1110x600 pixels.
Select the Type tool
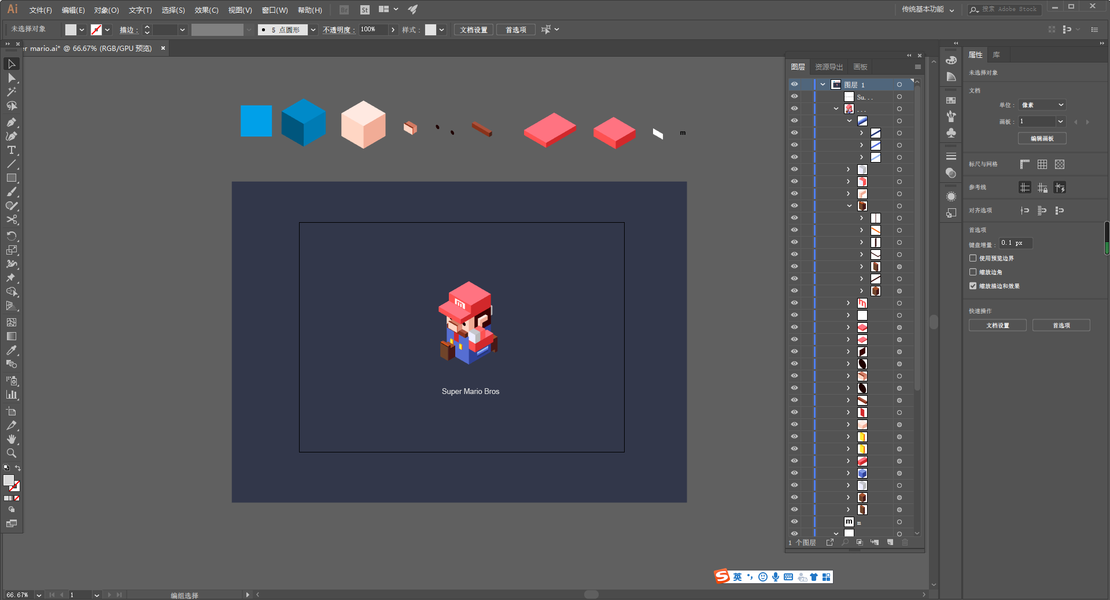coord(11,150)
